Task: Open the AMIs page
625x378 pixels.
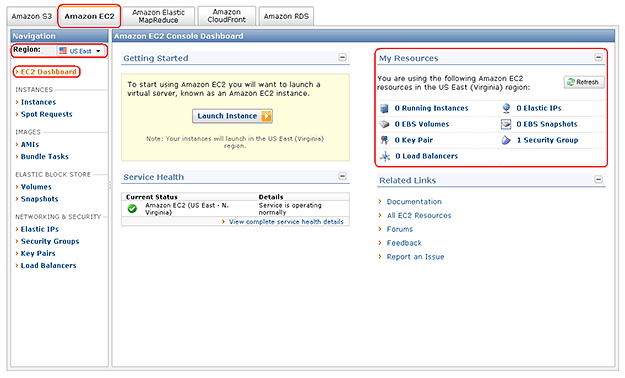Action: coord(30,144)
